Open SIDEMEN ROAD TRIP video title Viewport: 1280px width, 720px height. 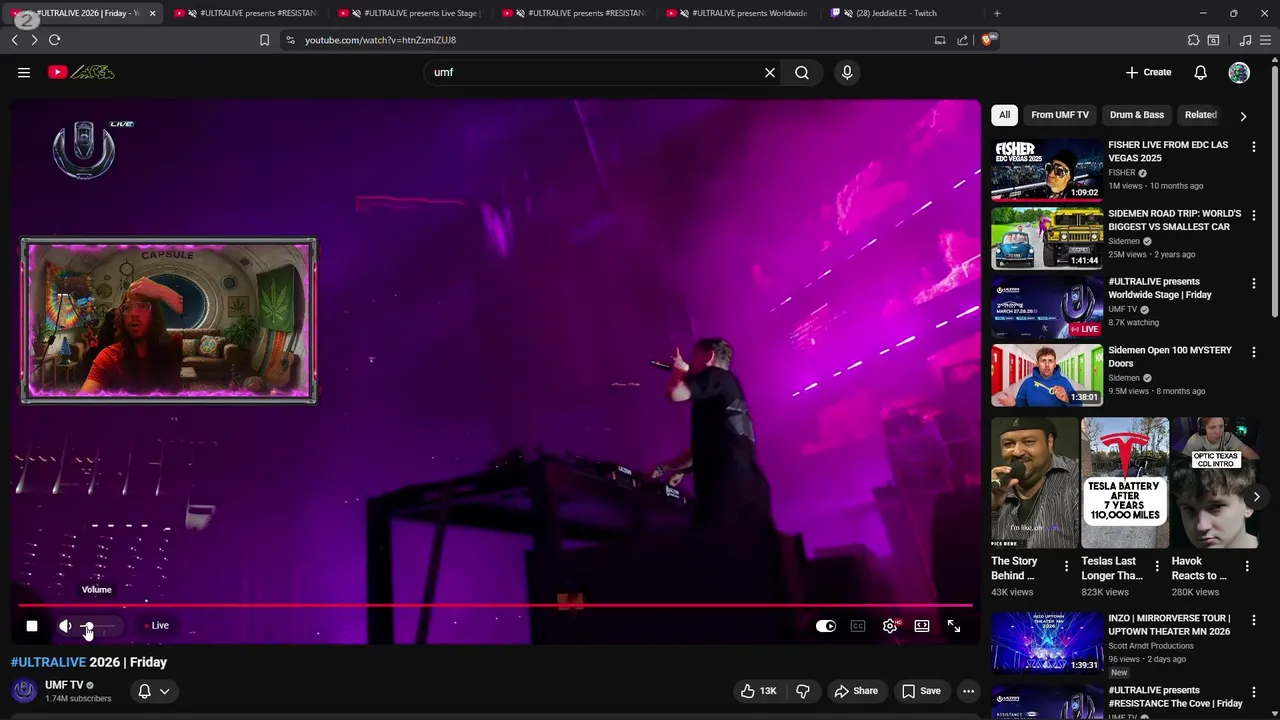pos(1174,220)
